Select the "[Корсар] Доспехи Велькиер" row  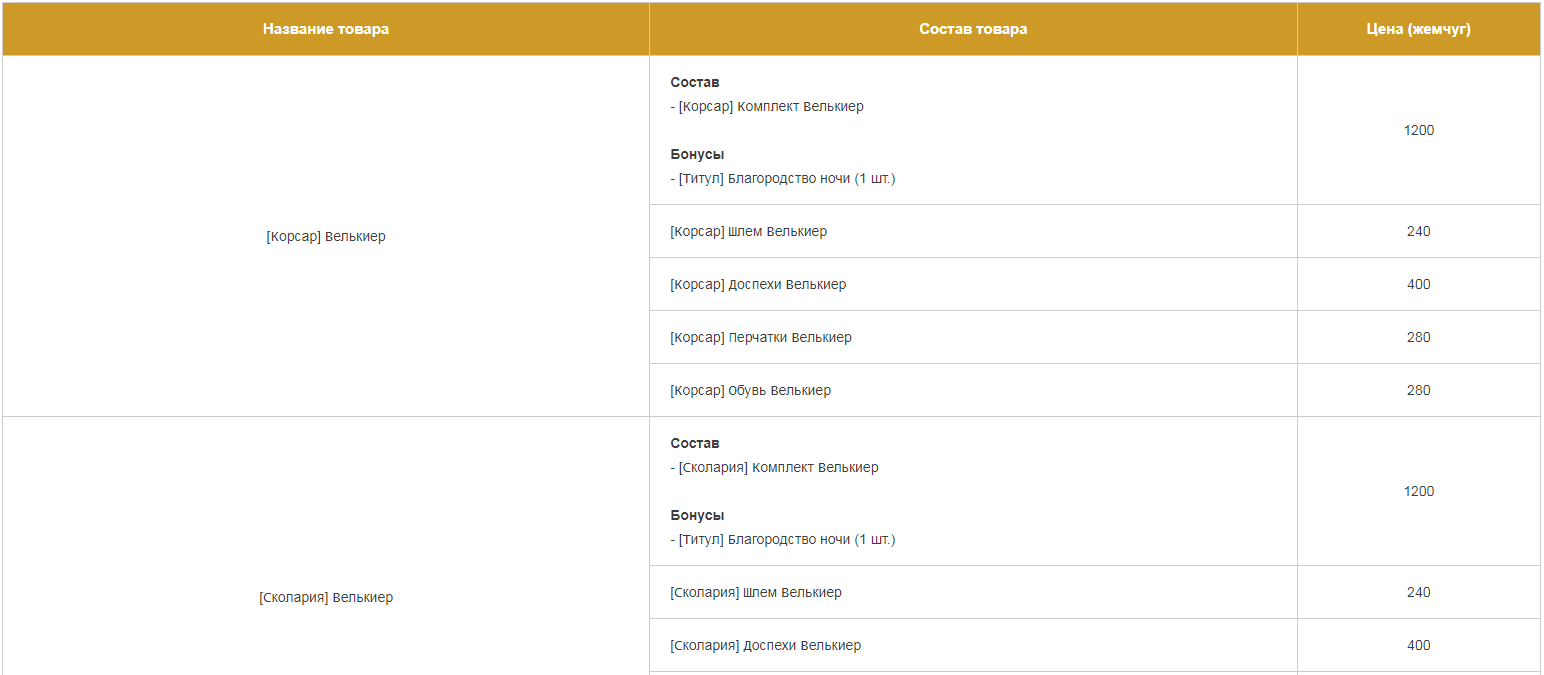(758, 285)
